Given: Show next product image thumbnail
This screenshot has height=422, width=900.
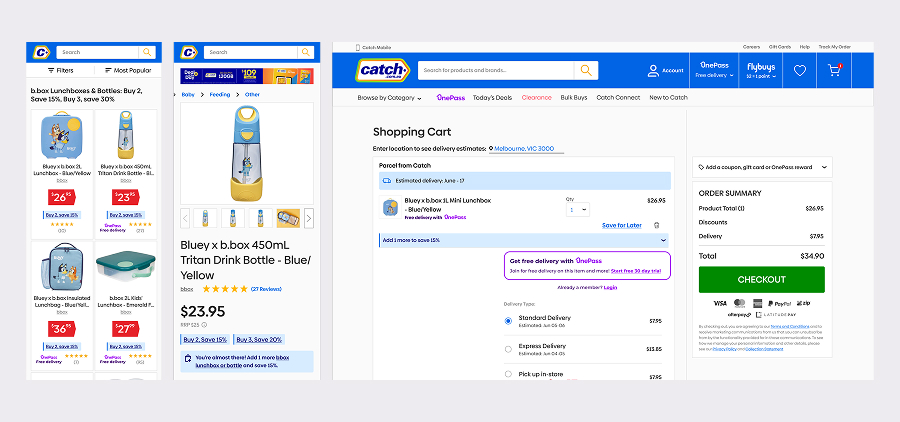Looking at the screenshot, I should pyautogui.click(x=309, y=218).
